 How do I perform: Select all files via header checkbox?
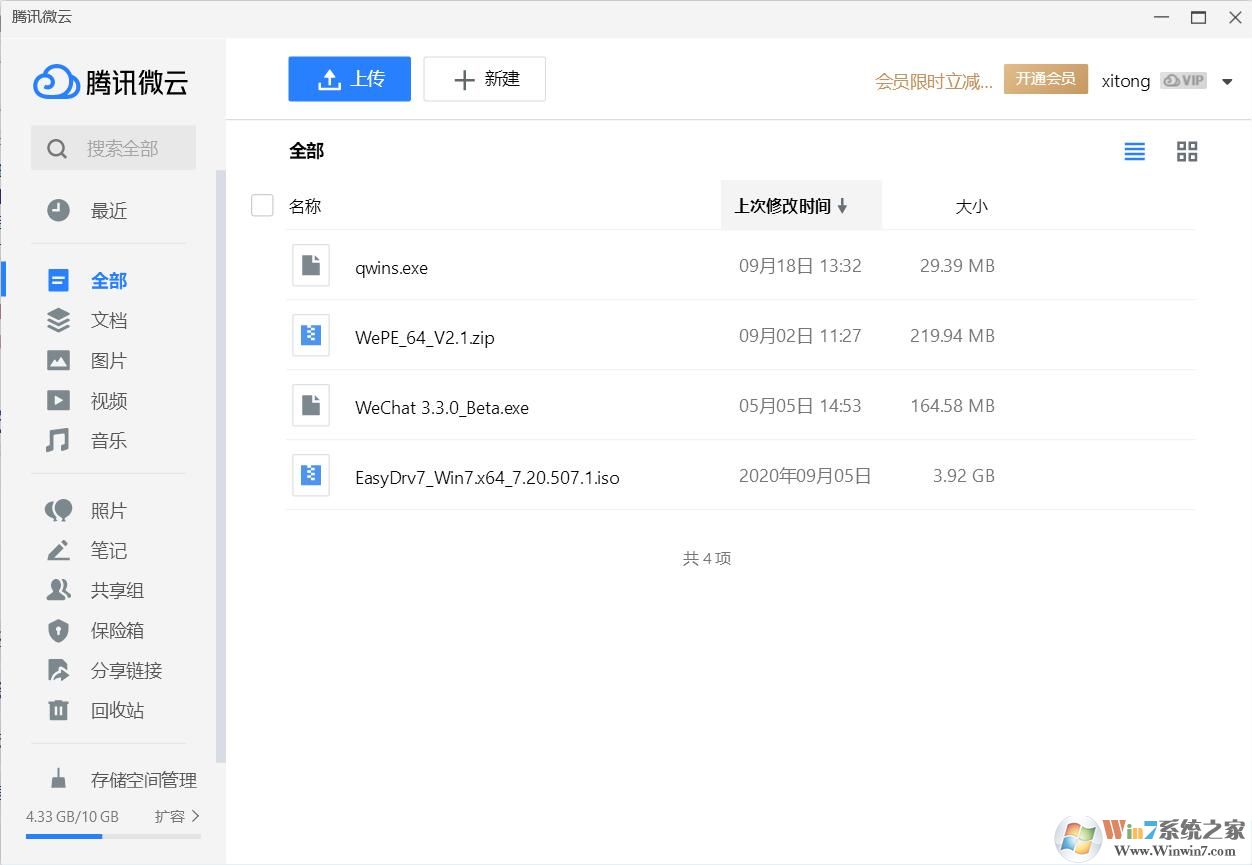point(262,205)
